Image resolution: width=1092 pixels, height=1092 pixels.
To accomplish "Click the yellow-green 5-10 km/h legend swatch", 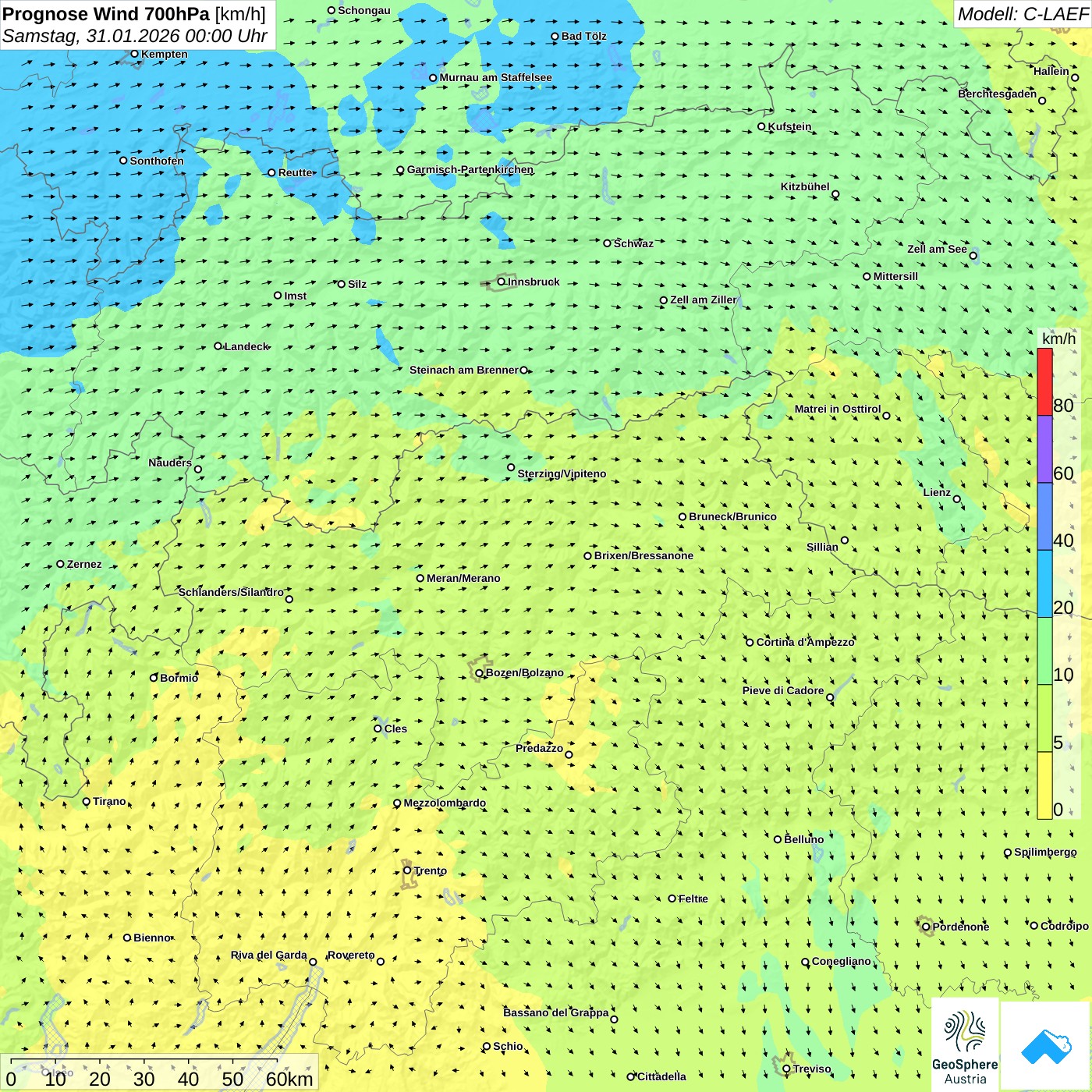I will (x=1044, y=718).
